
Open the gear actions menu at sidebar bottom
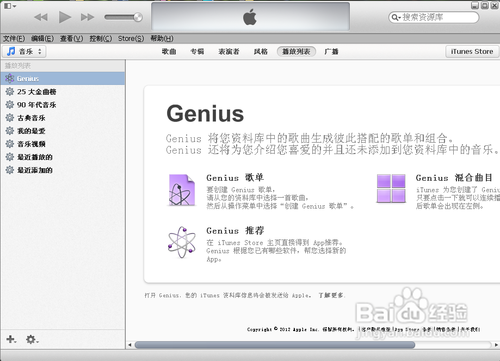pyautogui.click(x=32, y=340)
